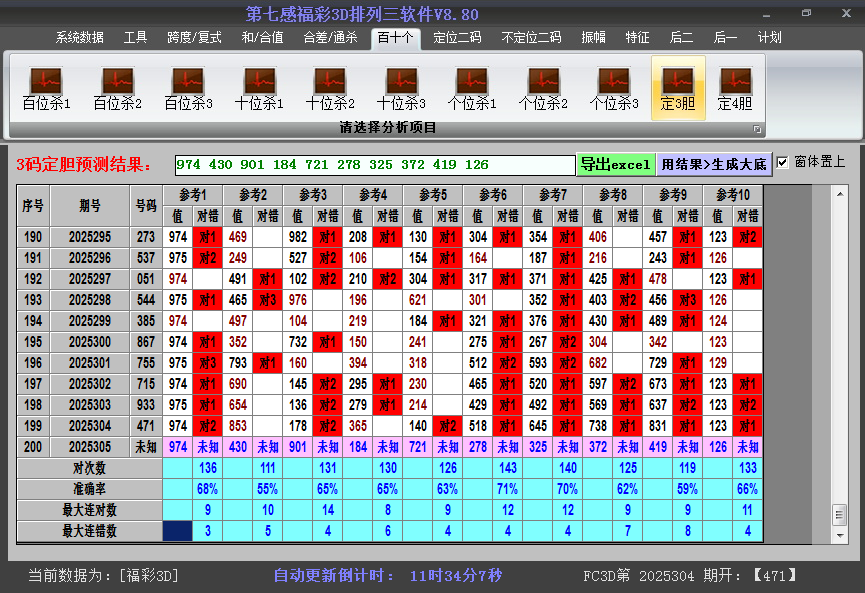Open the 系统数据 menu
The width and height of the screenshot is (865, 593).
pyautogui.click(x=79, y=38)
